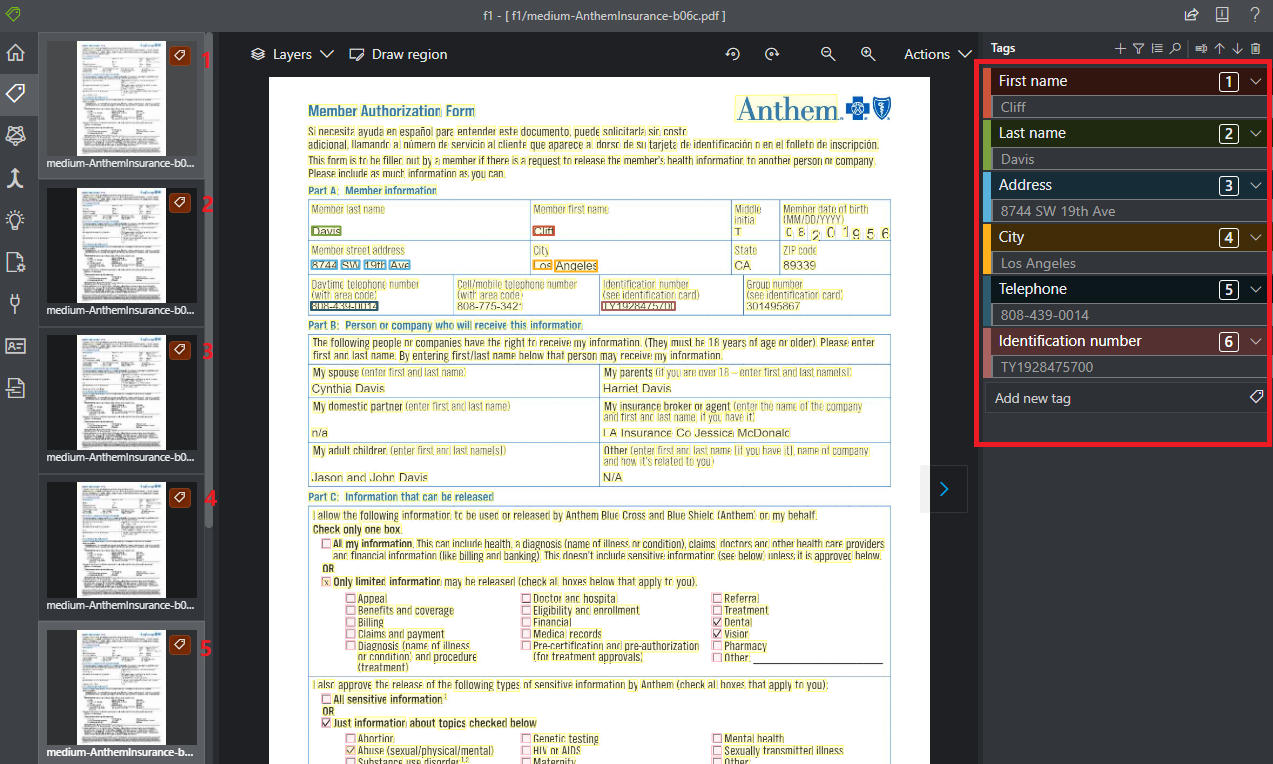
Task: Select the highlighted word Davis under Member last name
Action: 326,231
